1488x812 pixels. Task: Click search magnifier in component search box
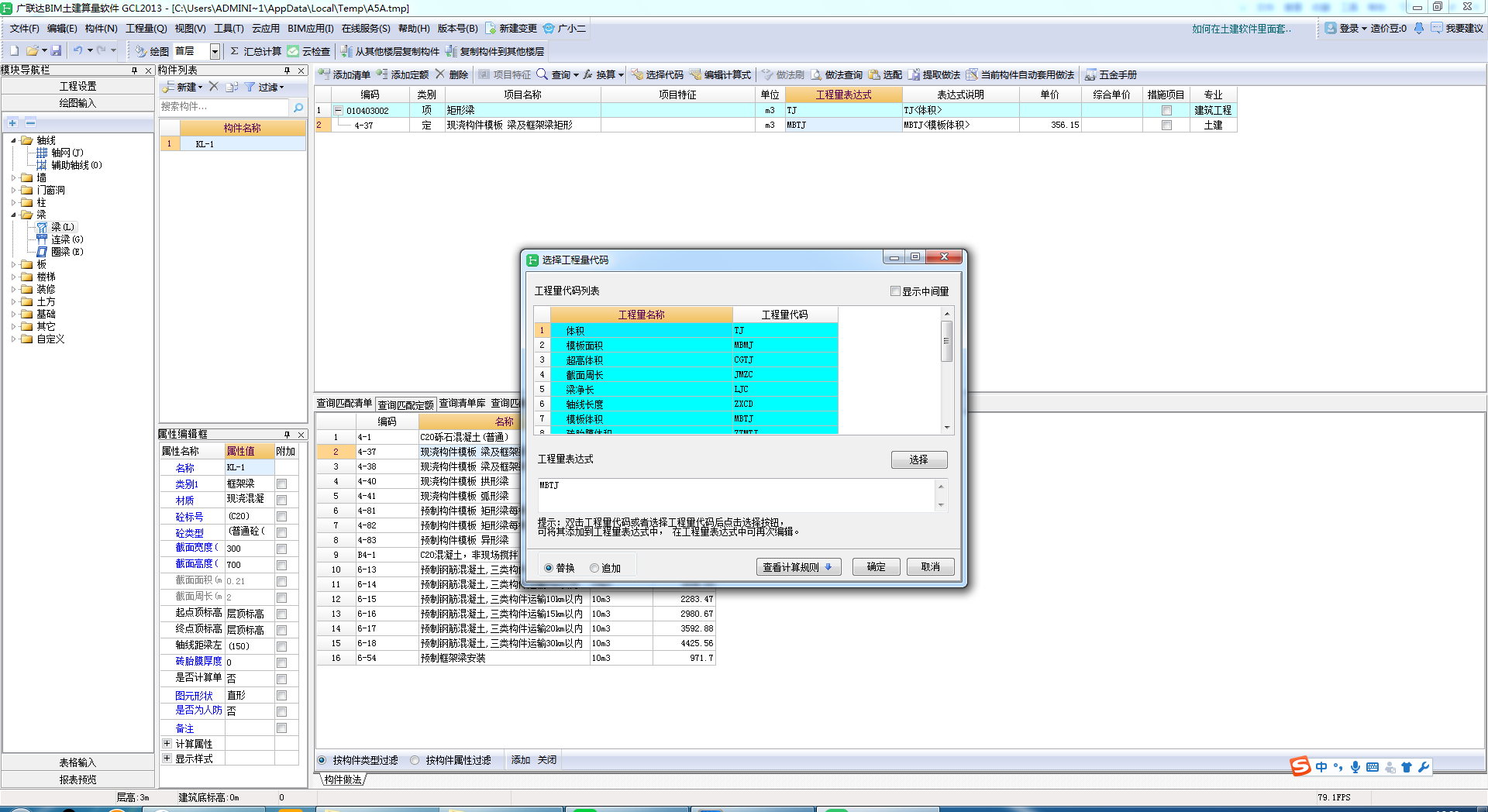(x=298, y=107)
